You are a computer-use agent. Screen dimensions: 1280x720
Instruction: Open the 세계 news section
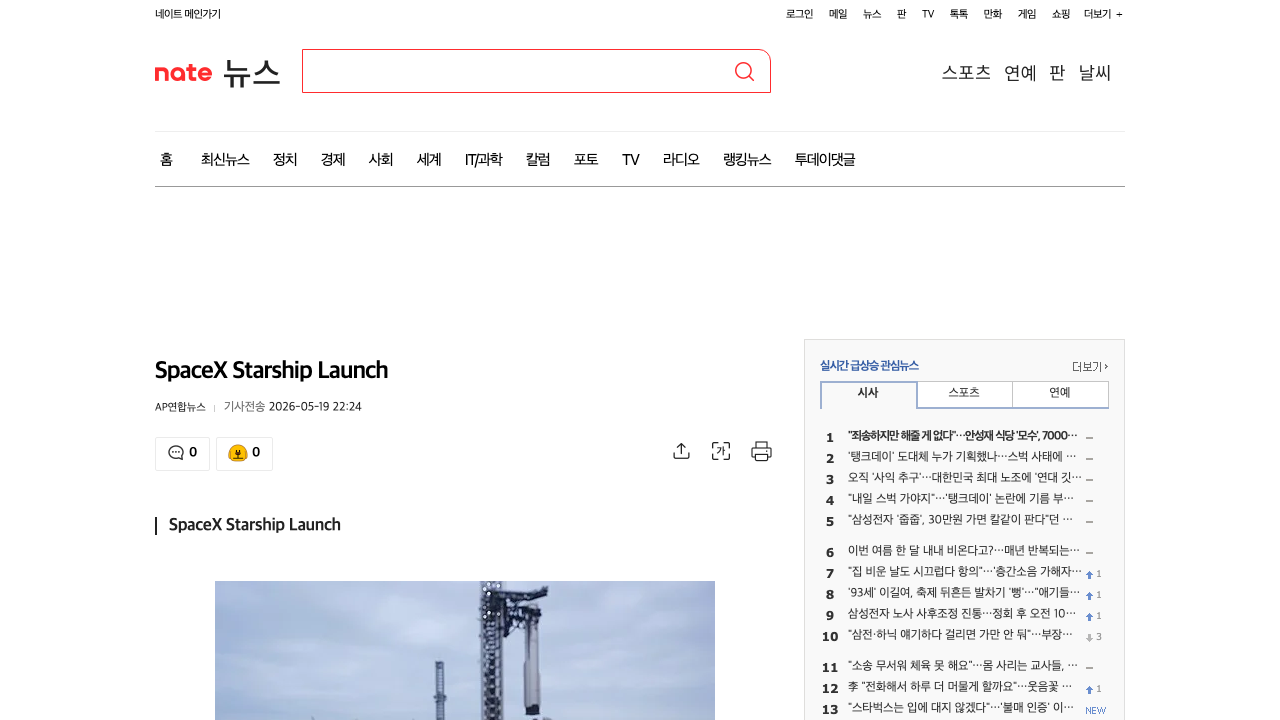429,159
